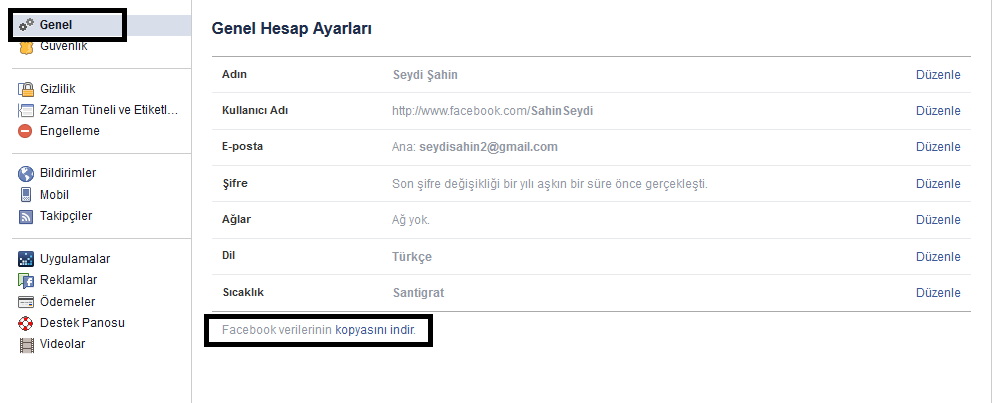
Task: Click the Ağ yok. text
Action: point(411,220)
